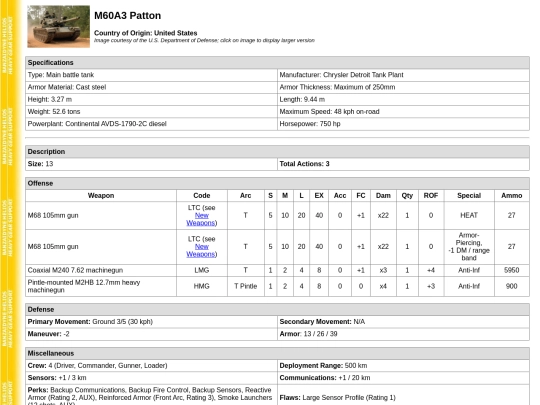Image resolution: width=540 pixels, height=405 pixels.
Task: Select Powerplant: Continental AVDS-1790-2C diesel cell
Action: [151, 124]
